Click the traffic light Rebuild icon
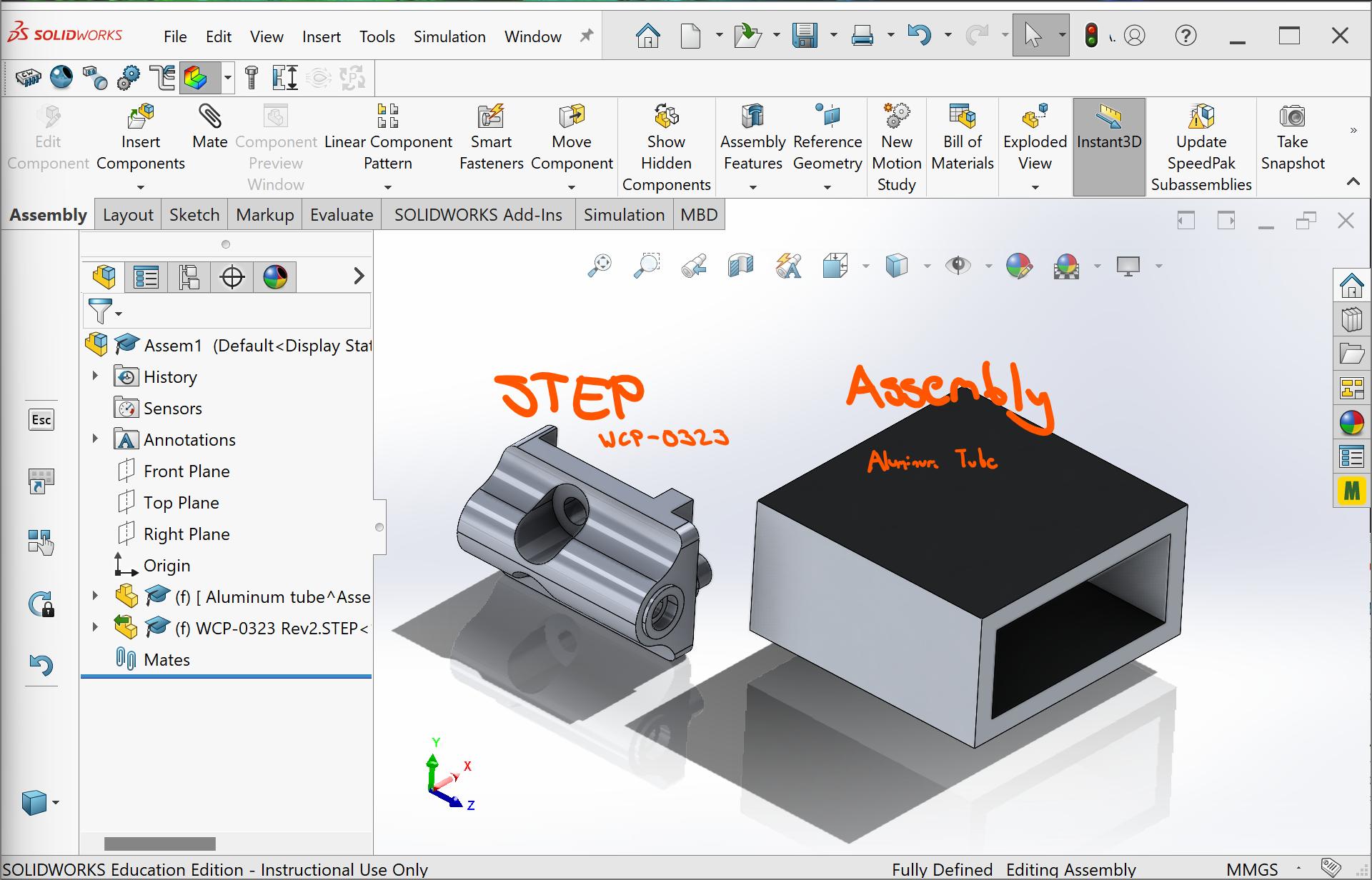This screenshot has width=1372, height=880. [1090, 35]
